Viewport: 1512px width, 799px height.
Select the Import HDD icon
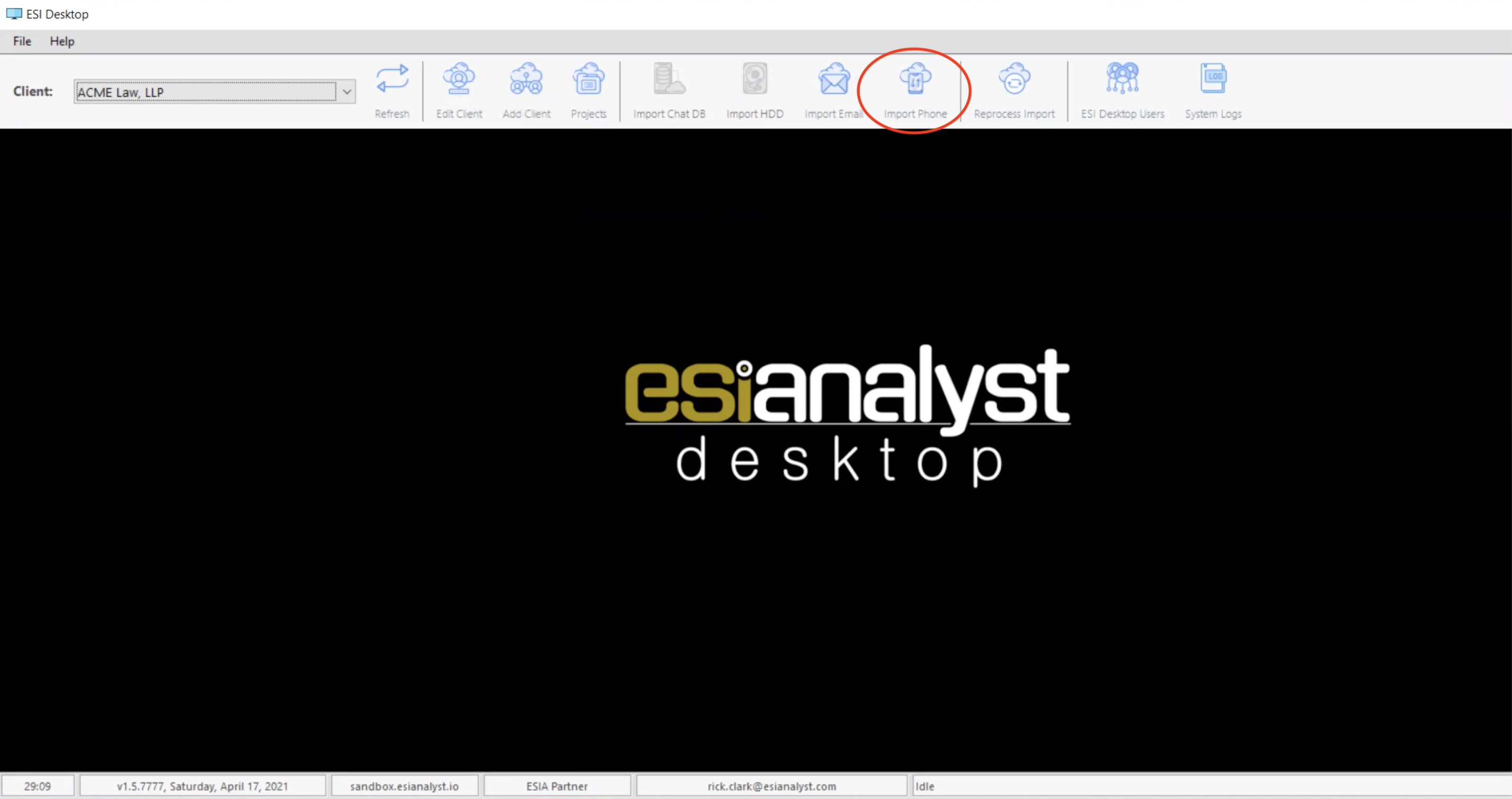[x=755, y=90]
